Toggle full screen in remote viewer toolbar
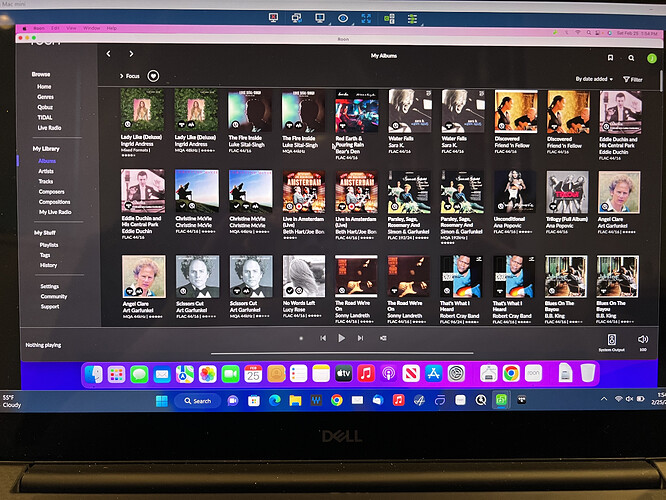The image size is (666, 500). tap(366, 18)
